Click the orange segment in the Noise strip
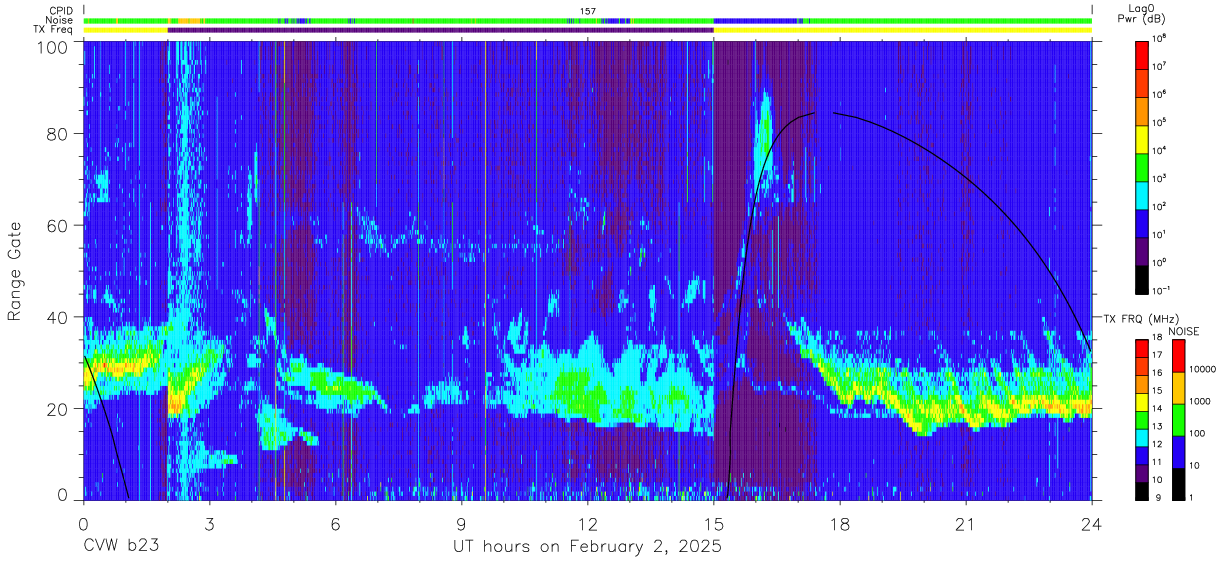 coord(191,20)
